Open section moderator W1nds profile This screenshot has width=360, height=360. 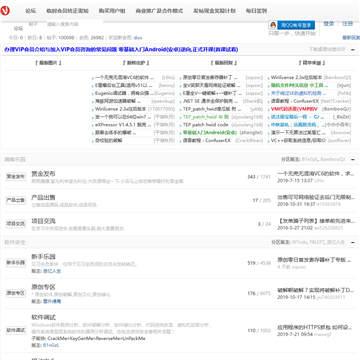299,242
